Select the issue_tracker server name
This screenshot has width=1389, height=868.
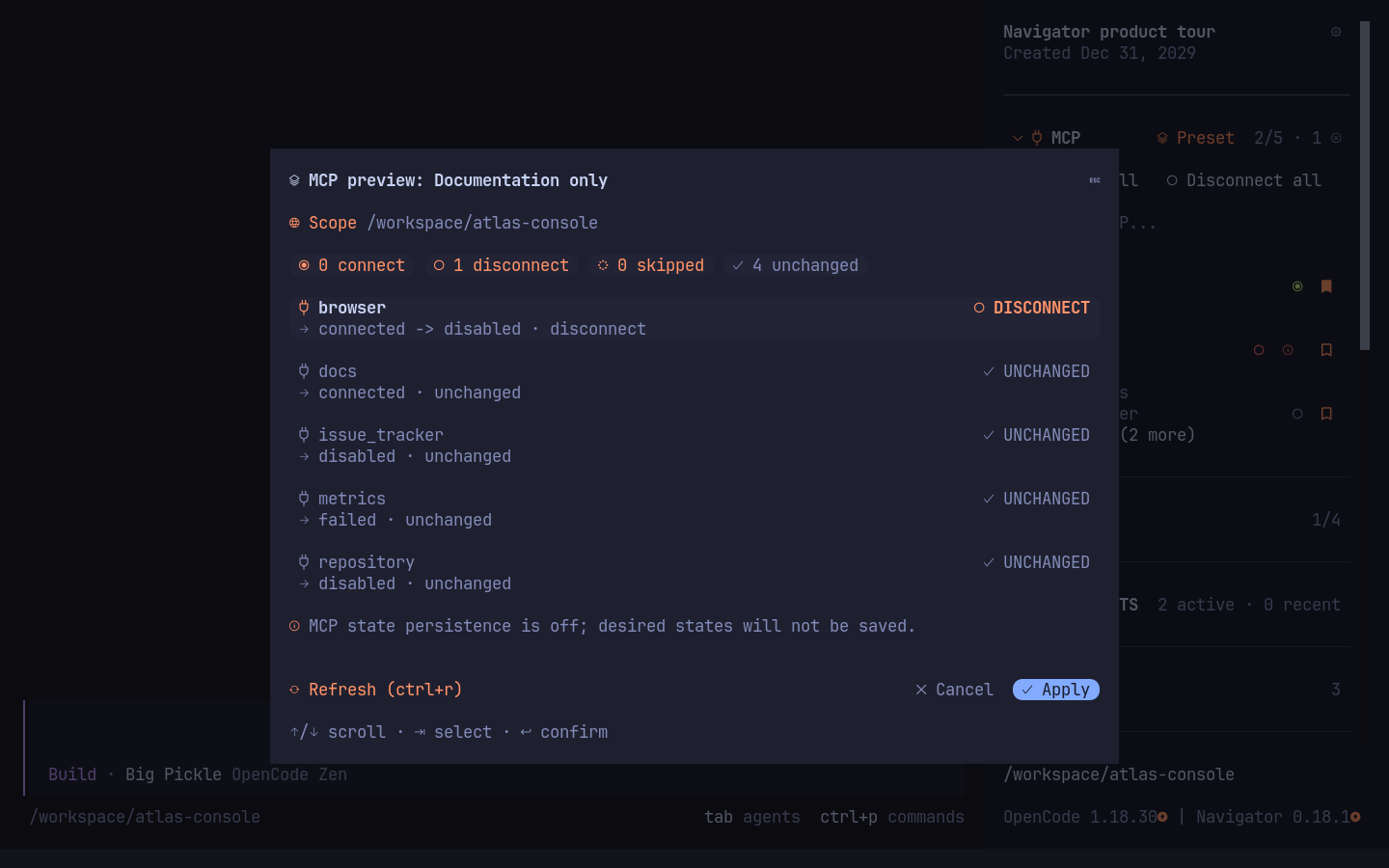(x=381, y=435)
